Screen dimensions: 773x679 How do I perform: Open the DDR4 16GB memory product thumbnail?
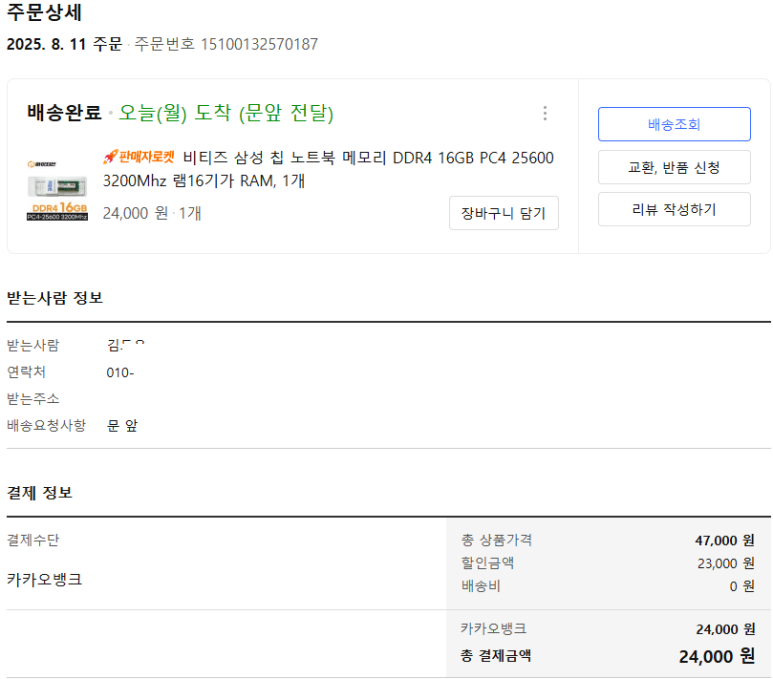pos(57,189)
